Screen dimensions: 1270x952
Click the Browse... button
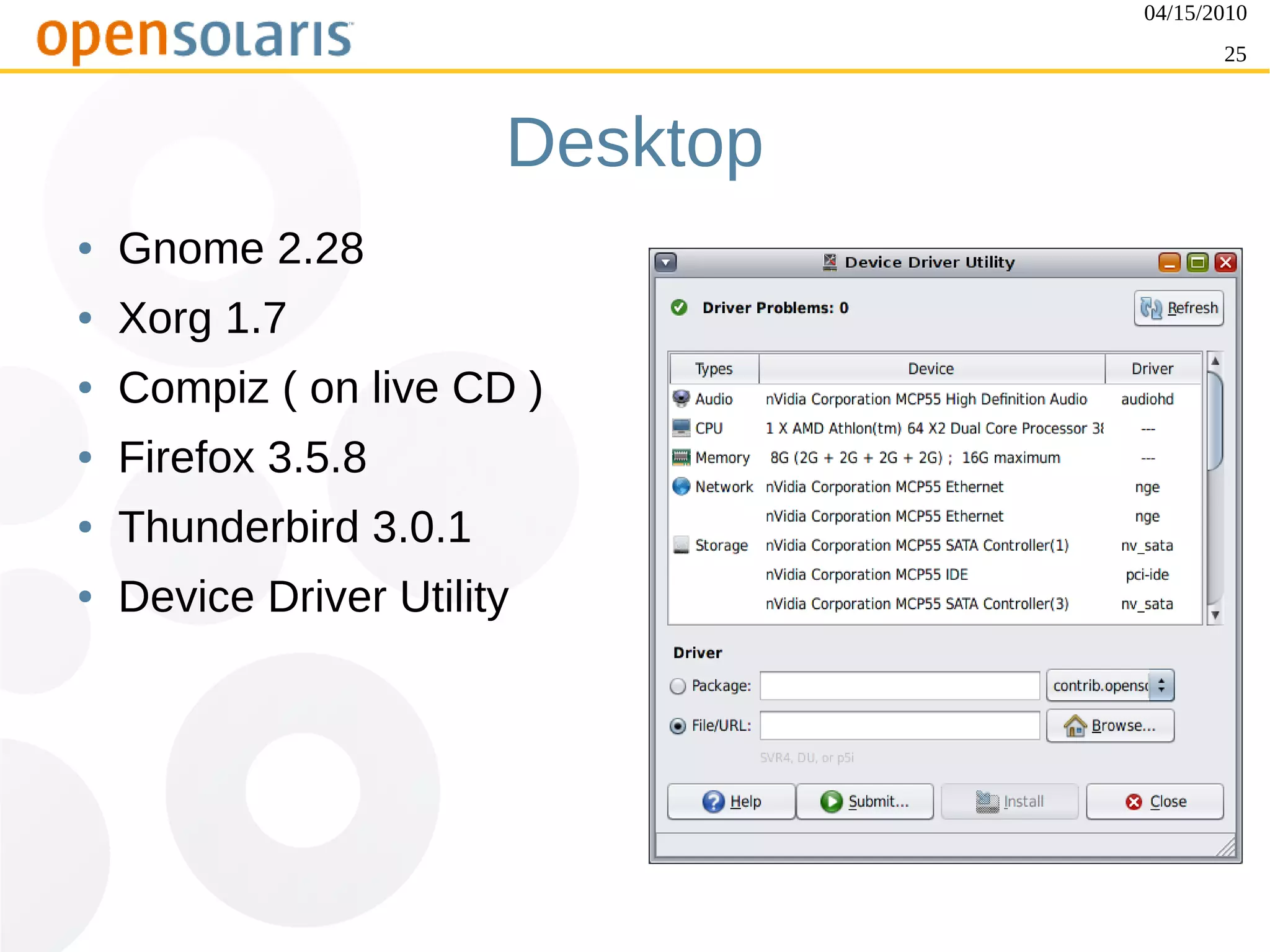pyautogui.click(x=1110, y=726)
